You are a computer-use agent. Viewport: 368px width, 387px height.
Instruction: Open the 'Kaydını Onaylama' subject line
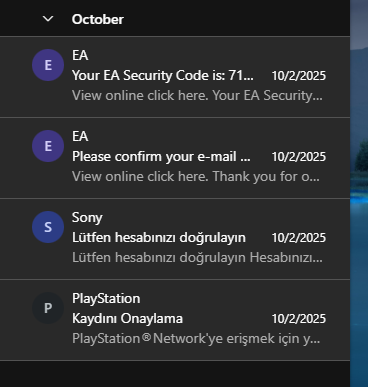click(x=127, y=319)
